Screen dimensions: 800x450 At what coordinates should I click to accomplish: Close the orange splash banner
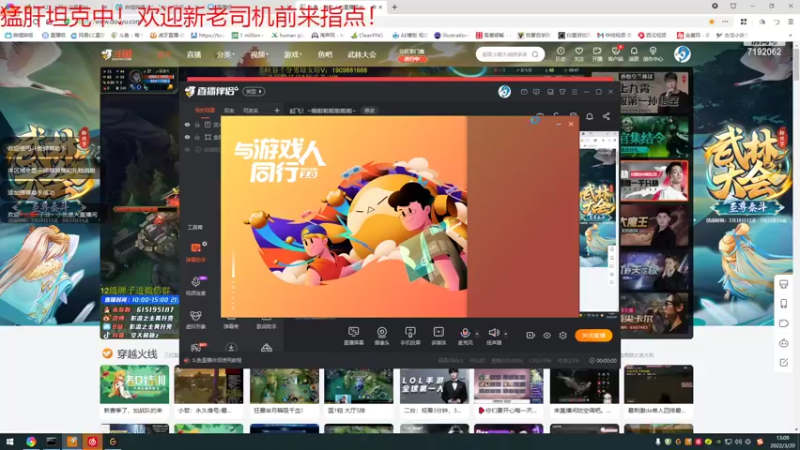(x=571, y=124)
